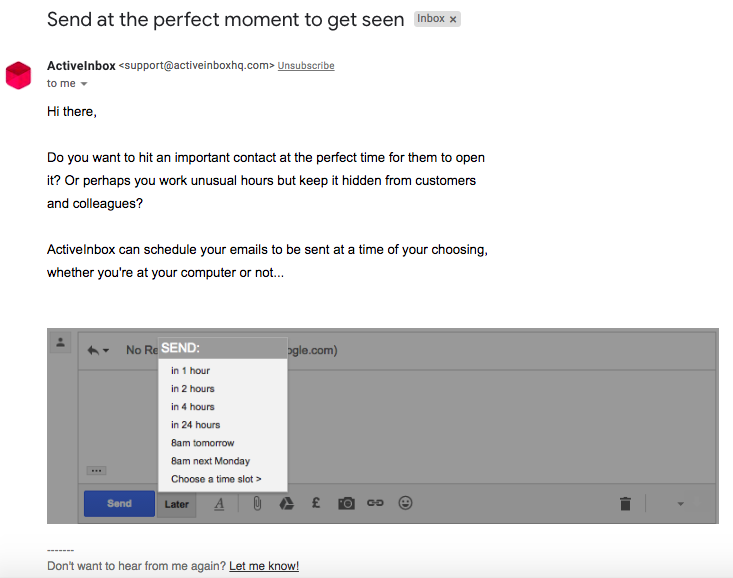Open text formatting options icon
This screenshot has width=733, height=578.
(219, 504)
